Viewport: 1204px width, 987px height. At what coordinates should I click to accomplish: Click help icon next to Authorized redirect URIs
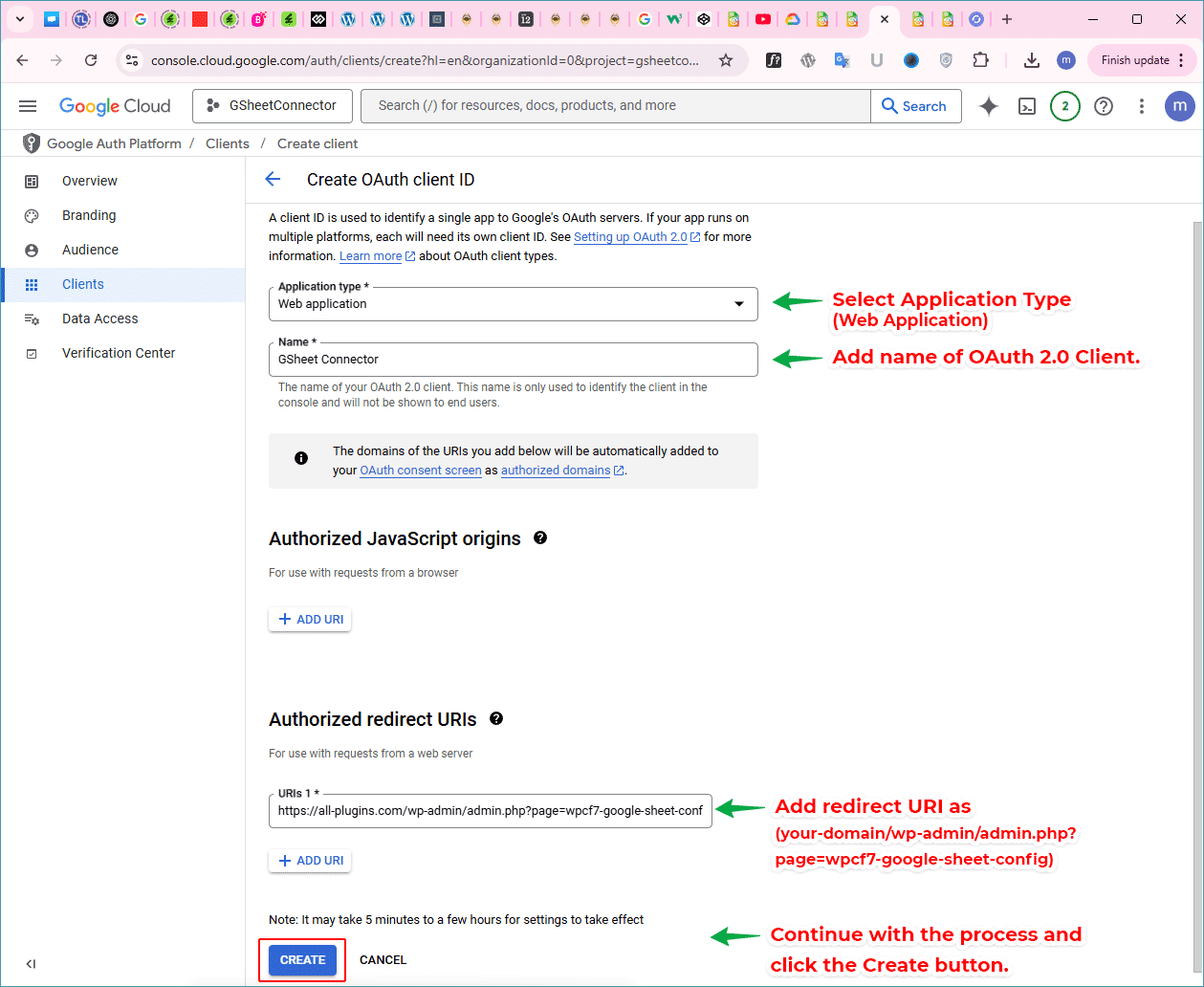point(496,719)
